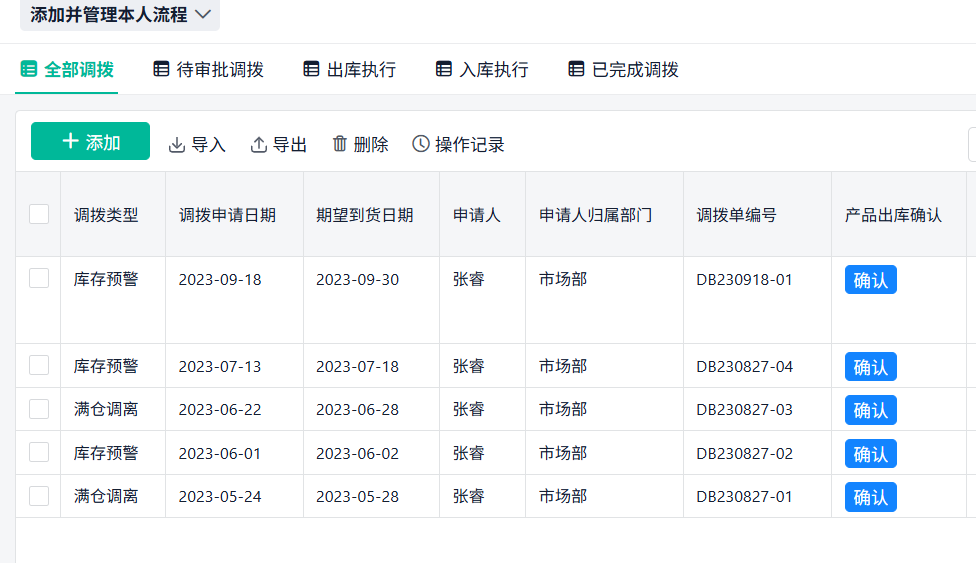Click 确认 button for DB230918-01
The height and width of the screenshot is (563, 976).
(x=870, y=280)
